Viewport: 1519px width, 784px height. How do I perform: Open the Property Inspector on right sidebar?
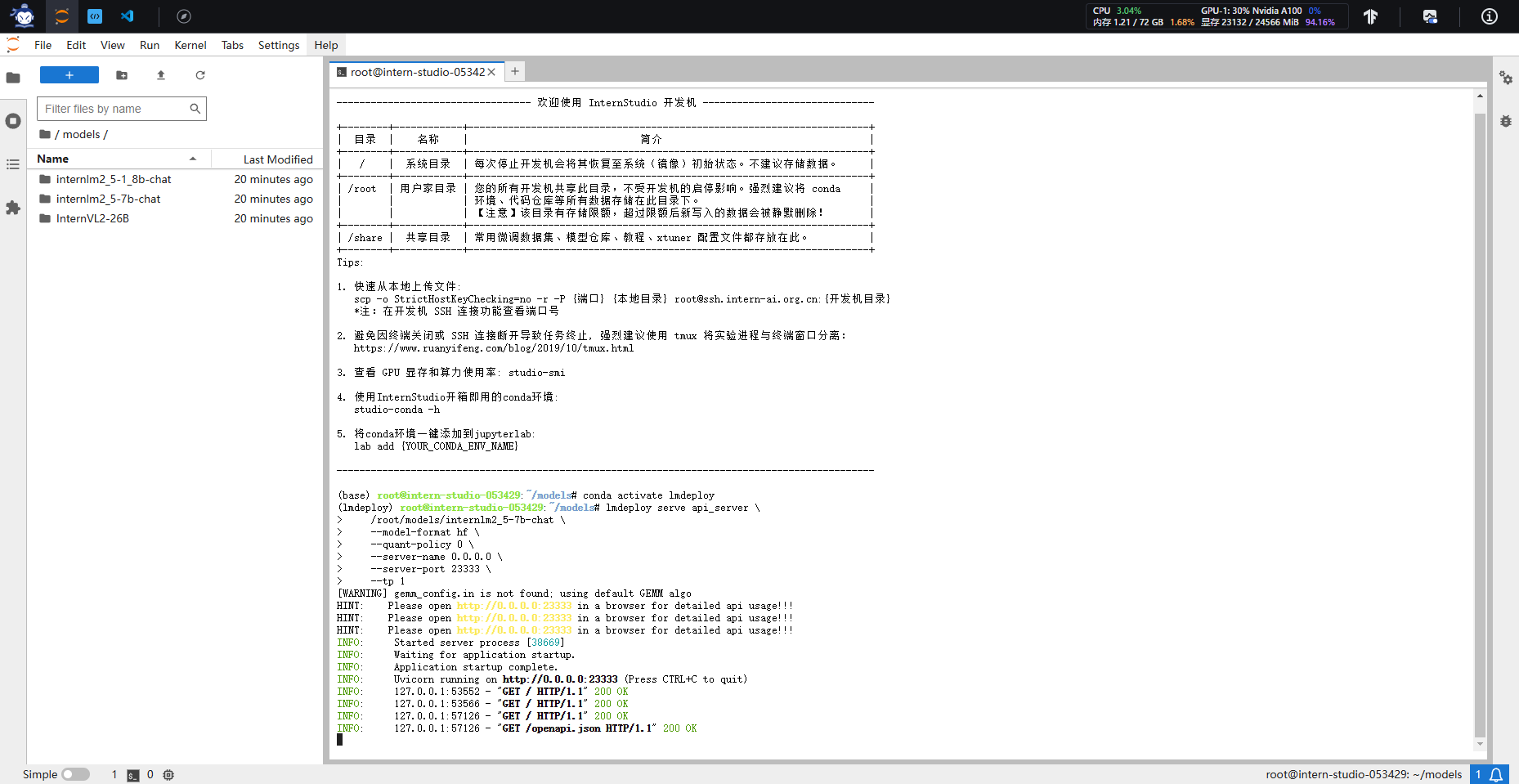point(1506,78)
